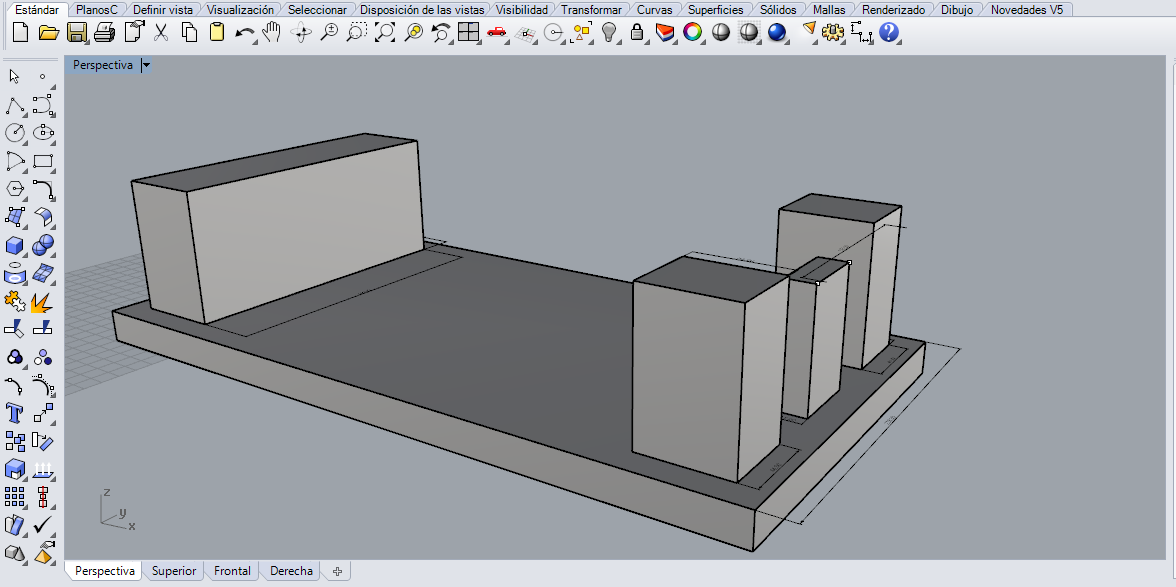Expand the Perspectiva viewport dropdown arrow

tap(147, 65)
